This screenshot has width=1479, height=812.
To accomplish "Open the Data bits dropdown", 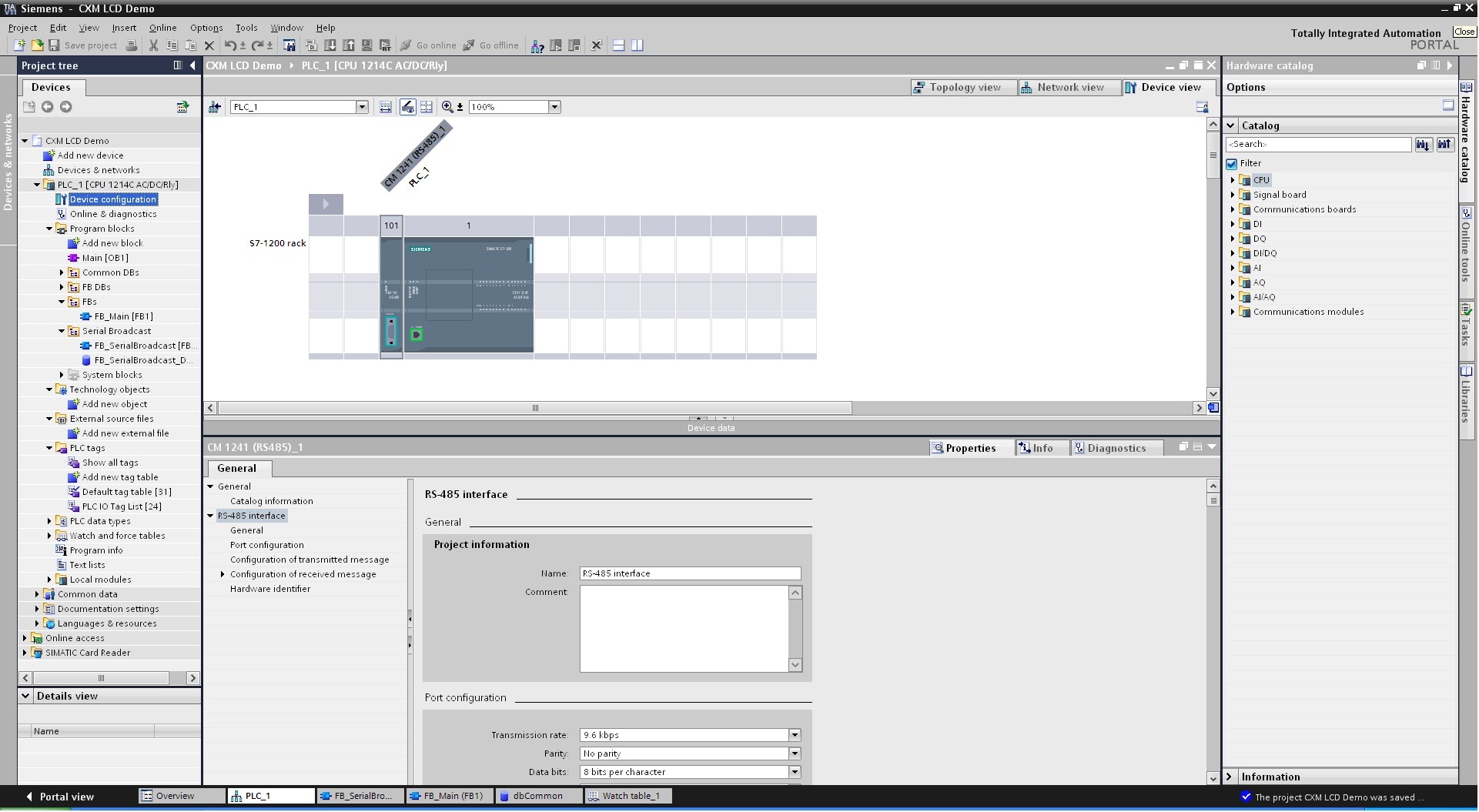I will (x=795, y=772).
